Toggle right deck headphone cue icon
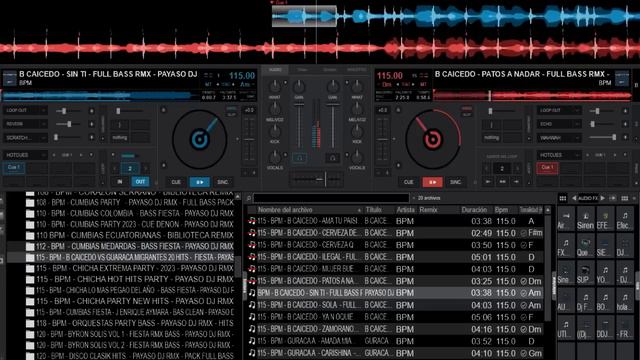Screen dimensions: 640x360 coord(333,158)
